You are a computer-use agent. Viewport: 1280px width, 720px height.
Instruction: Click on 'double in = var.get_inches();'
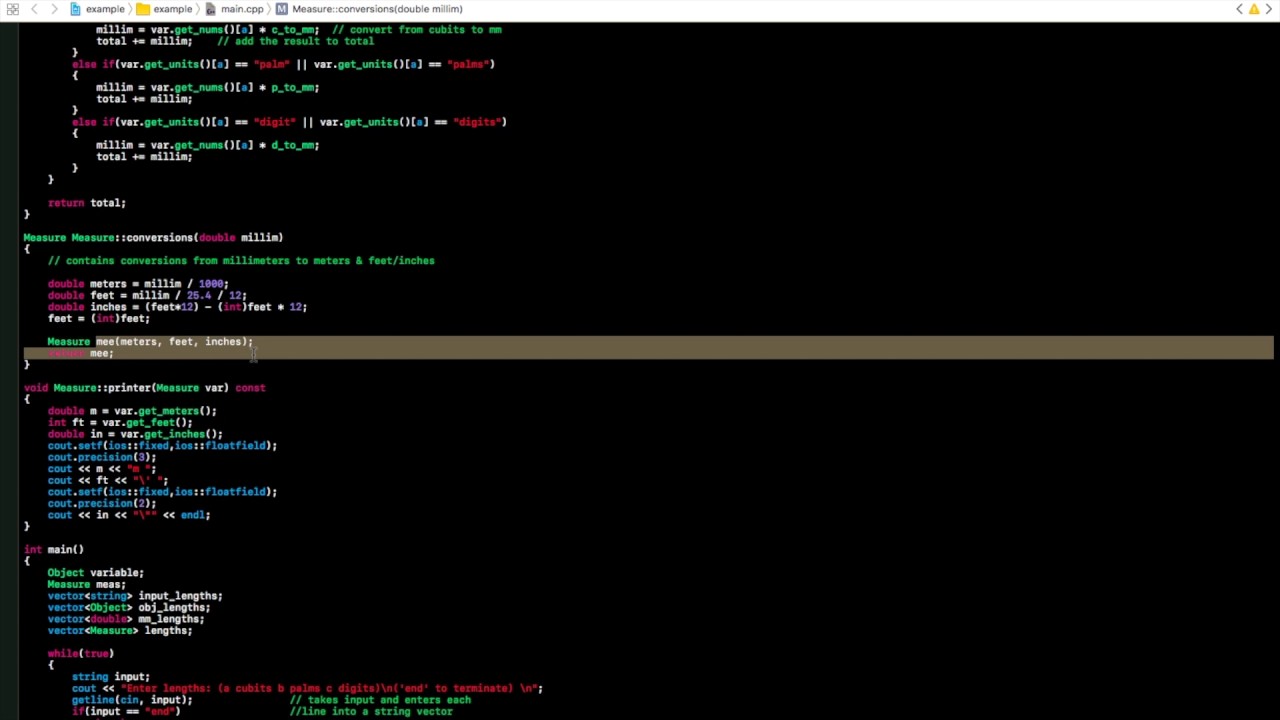(x=135, y=434)
